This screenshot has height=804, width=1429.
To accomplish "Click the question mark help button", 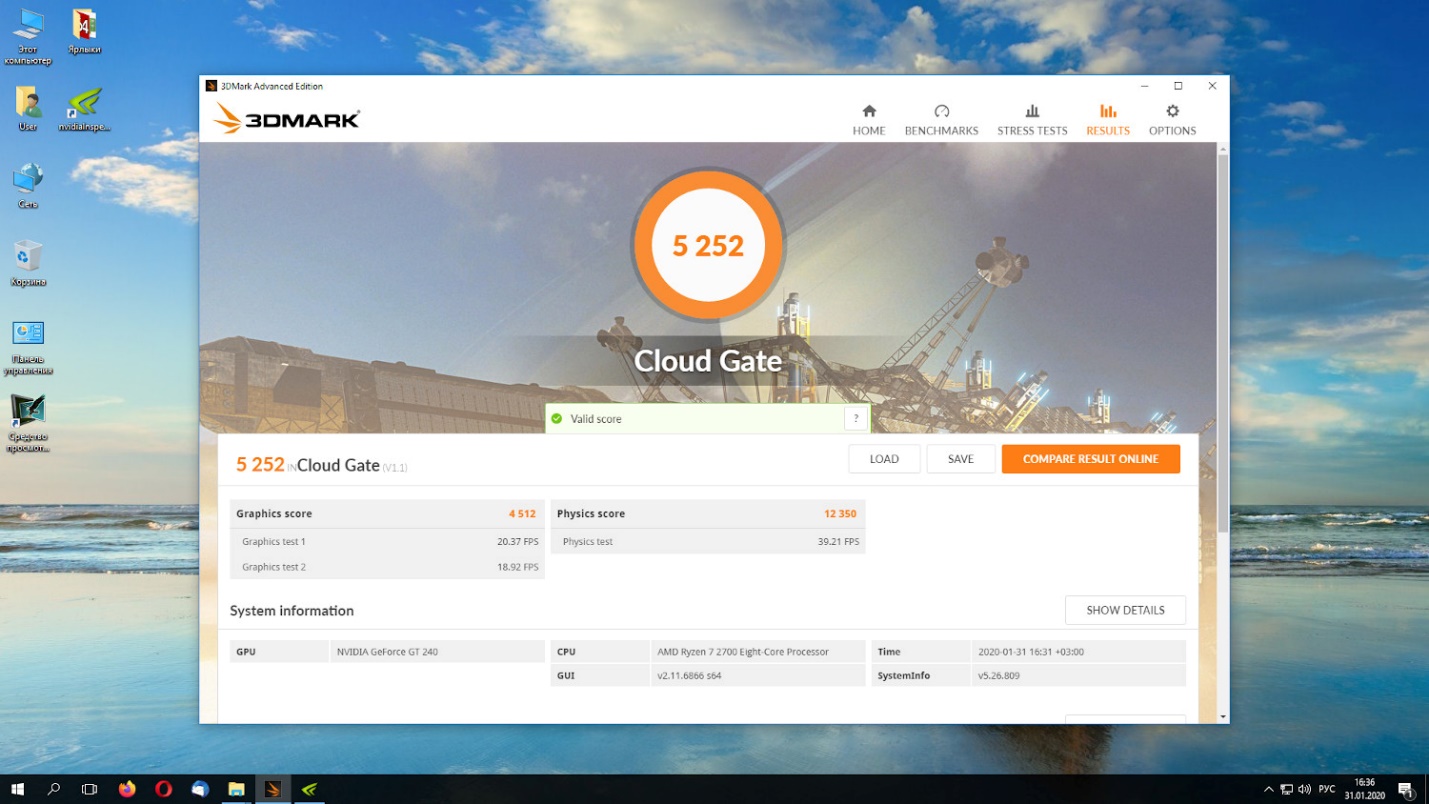I will 856,418.
